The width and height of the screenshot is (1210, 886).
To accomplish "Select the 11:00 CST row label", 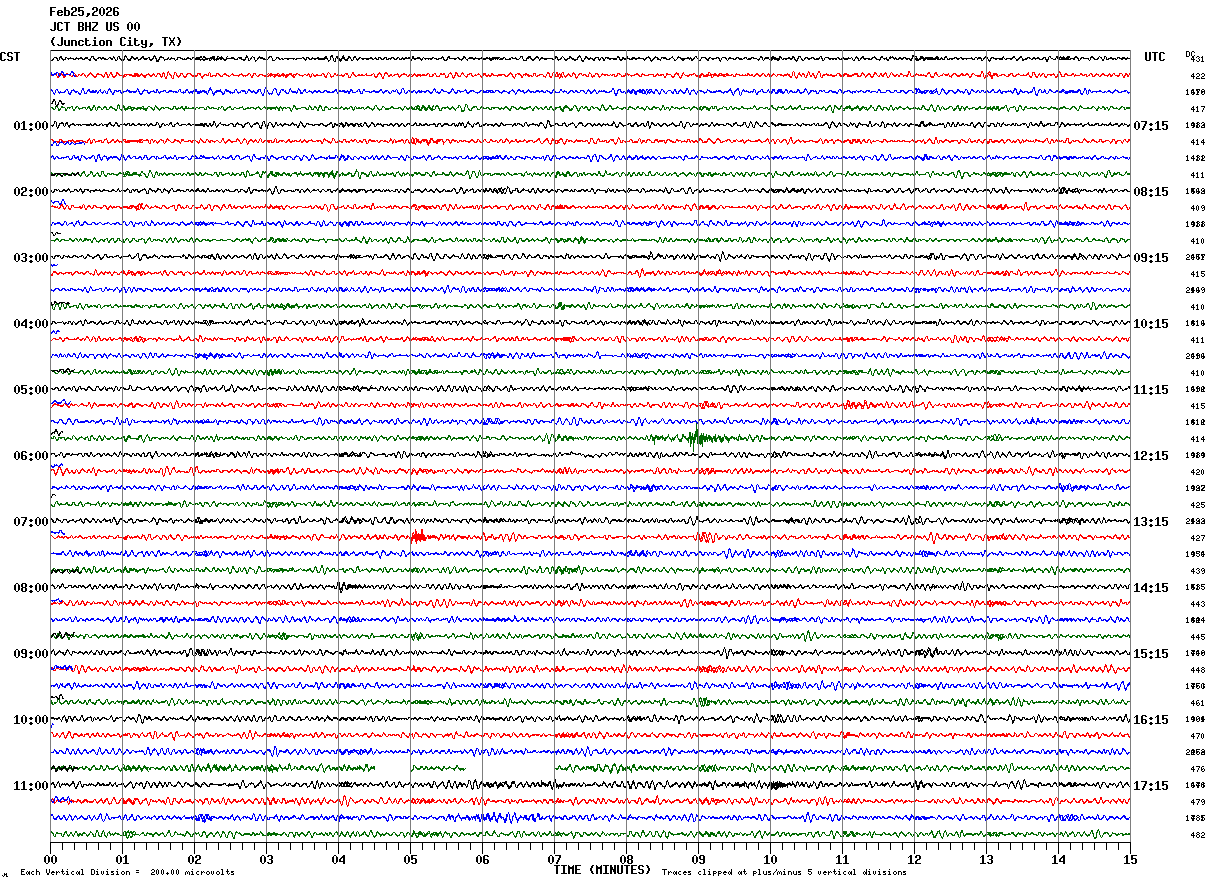I will coord(30,786).
